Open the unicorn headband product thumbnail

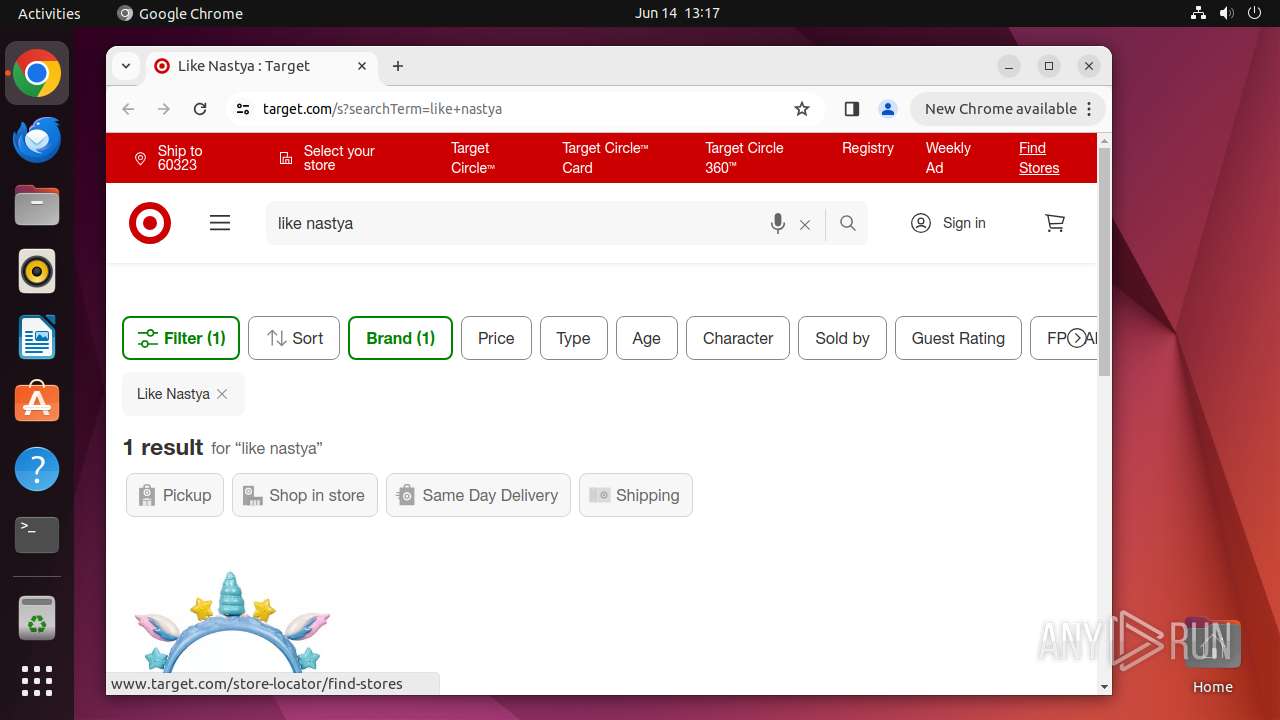(232, 621)
